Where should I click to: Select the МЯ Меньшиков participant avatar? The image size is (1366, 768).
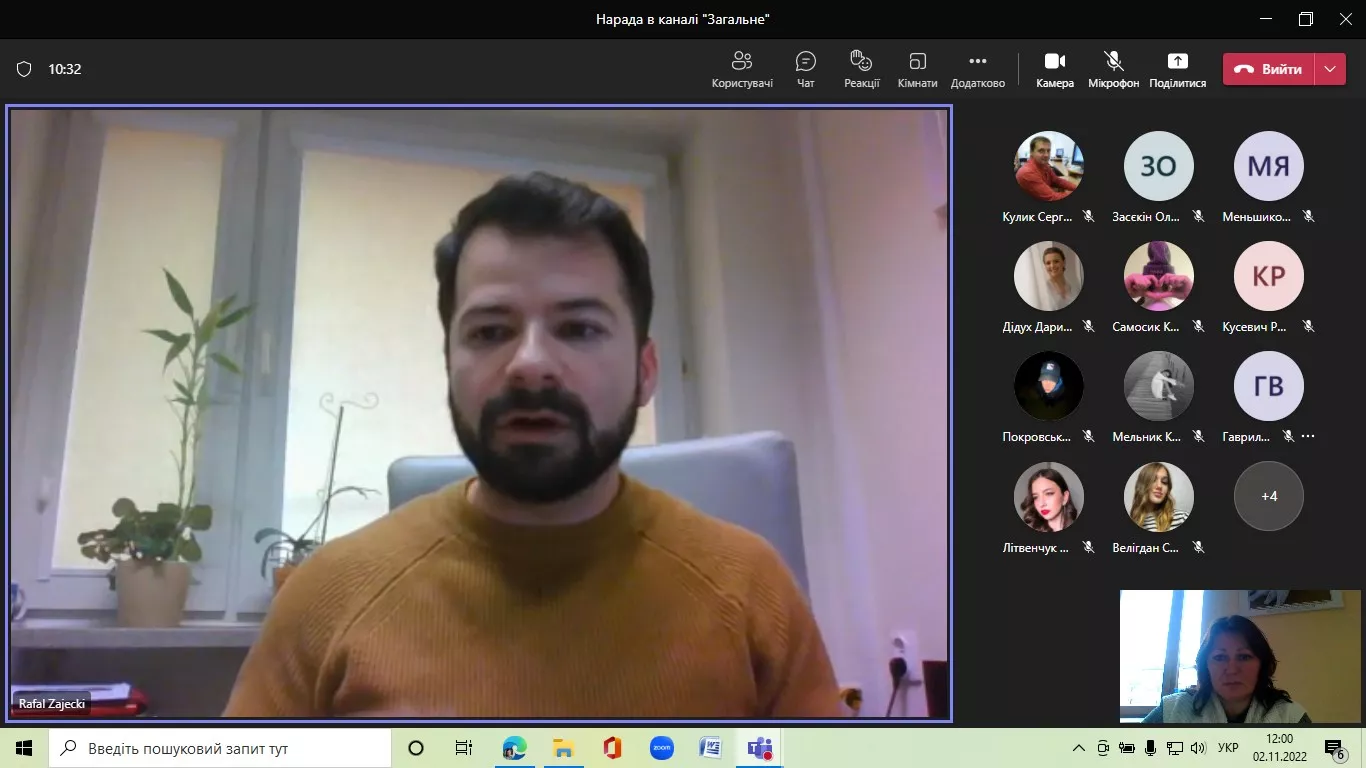pos(1268,166)
